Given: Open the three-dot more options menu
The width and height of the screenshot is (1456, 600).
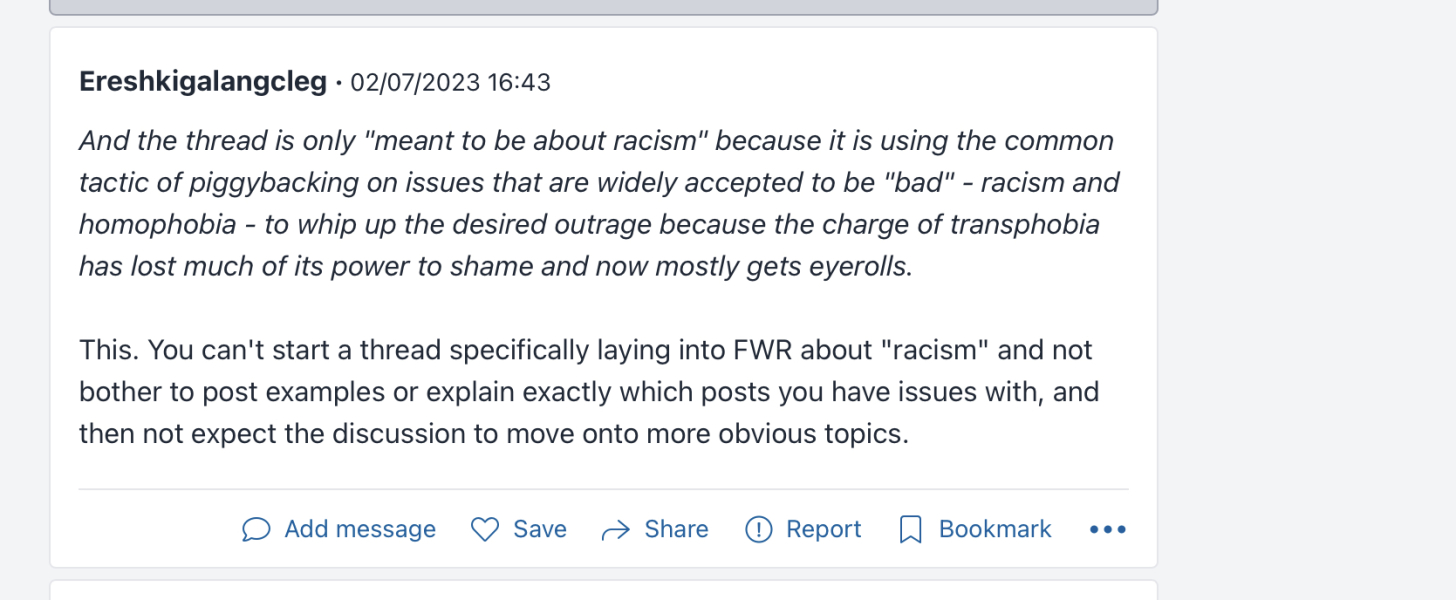Looking at the screenshot, I should tap(1108, 529).
